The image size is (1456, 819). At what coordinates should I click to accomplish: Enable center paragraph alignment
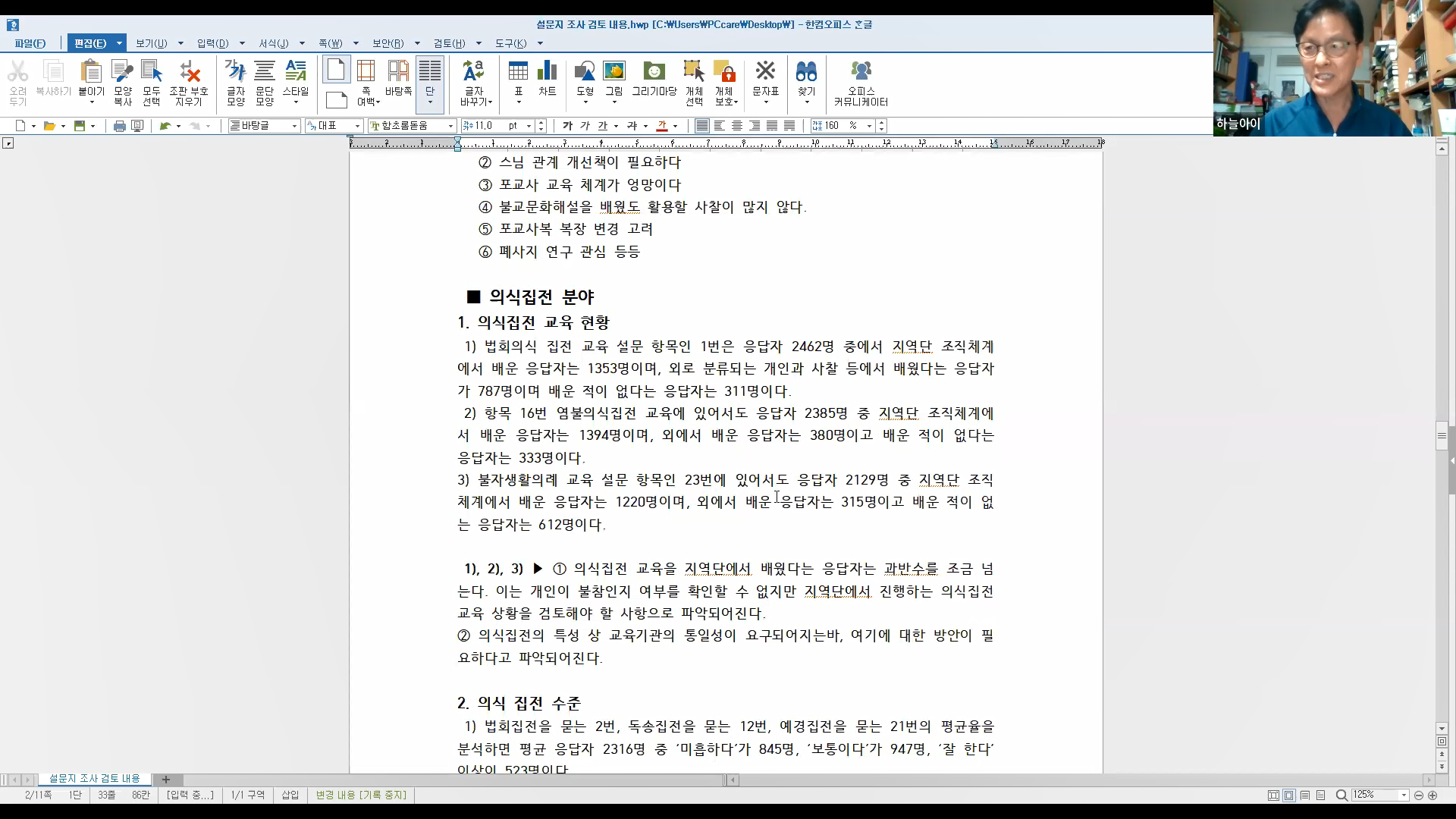(737, 126)
